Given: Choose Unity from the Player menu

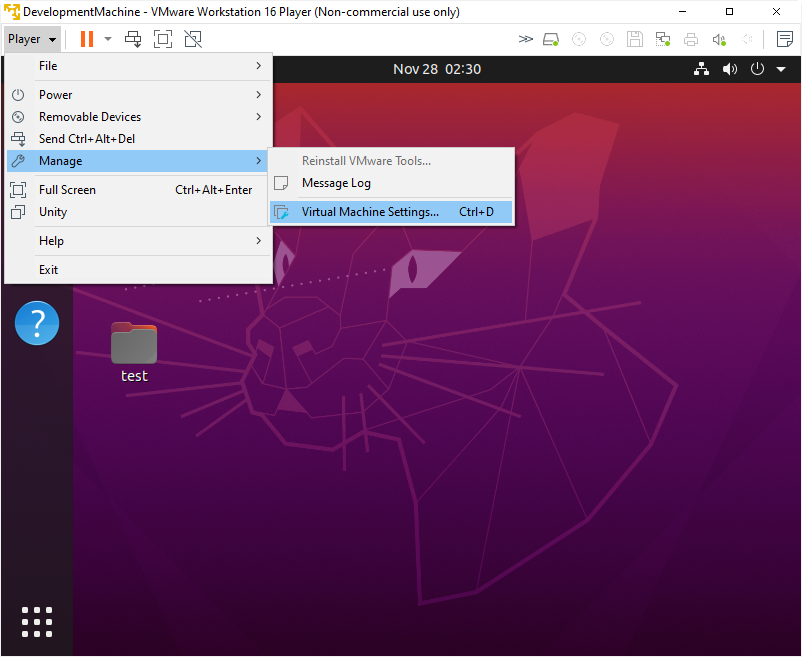Looking at the screenshot, I should point(138,212).
